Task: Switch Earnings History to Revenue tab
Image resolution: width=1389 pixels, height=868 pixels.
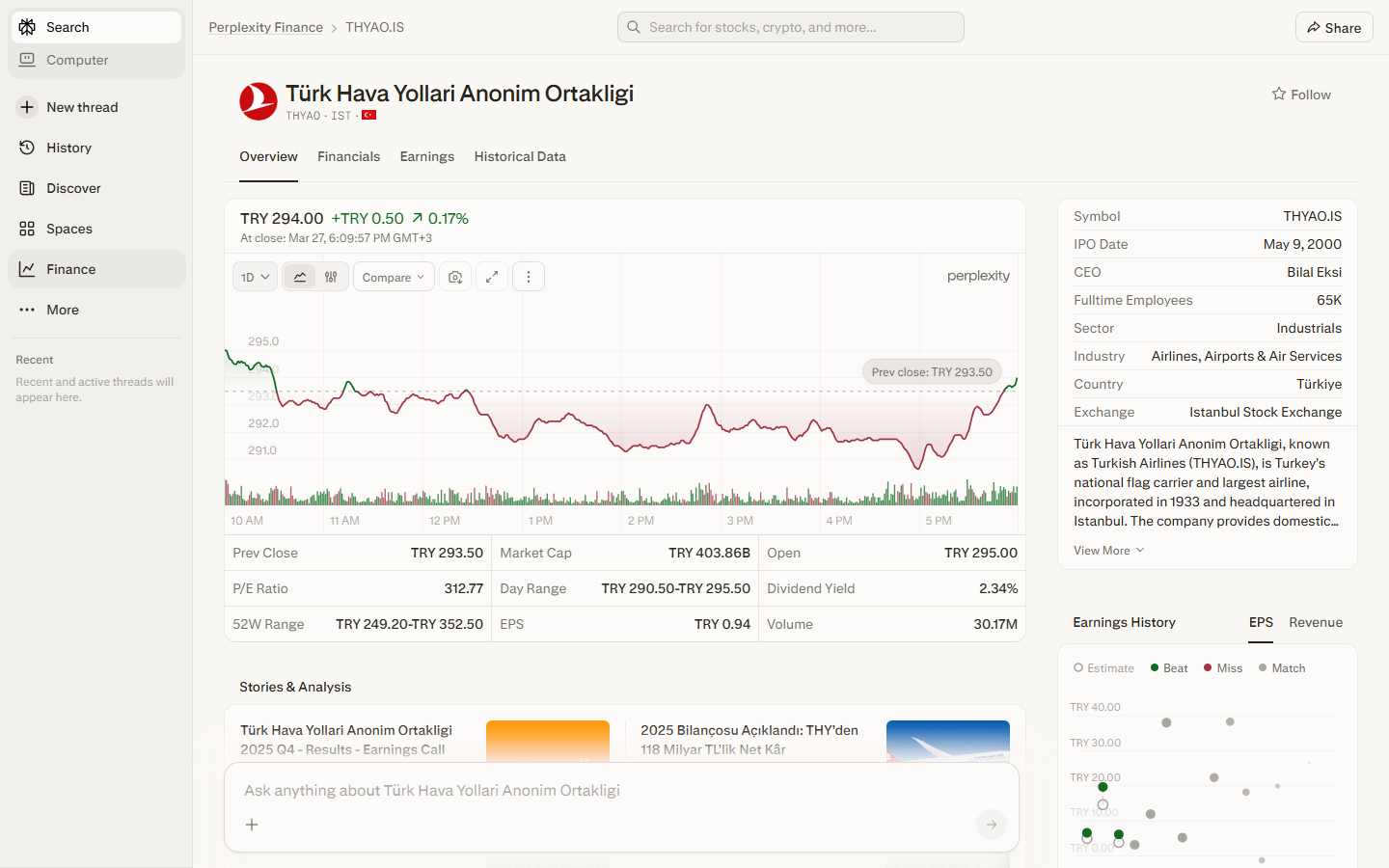Action: (x=1316, y=622)
